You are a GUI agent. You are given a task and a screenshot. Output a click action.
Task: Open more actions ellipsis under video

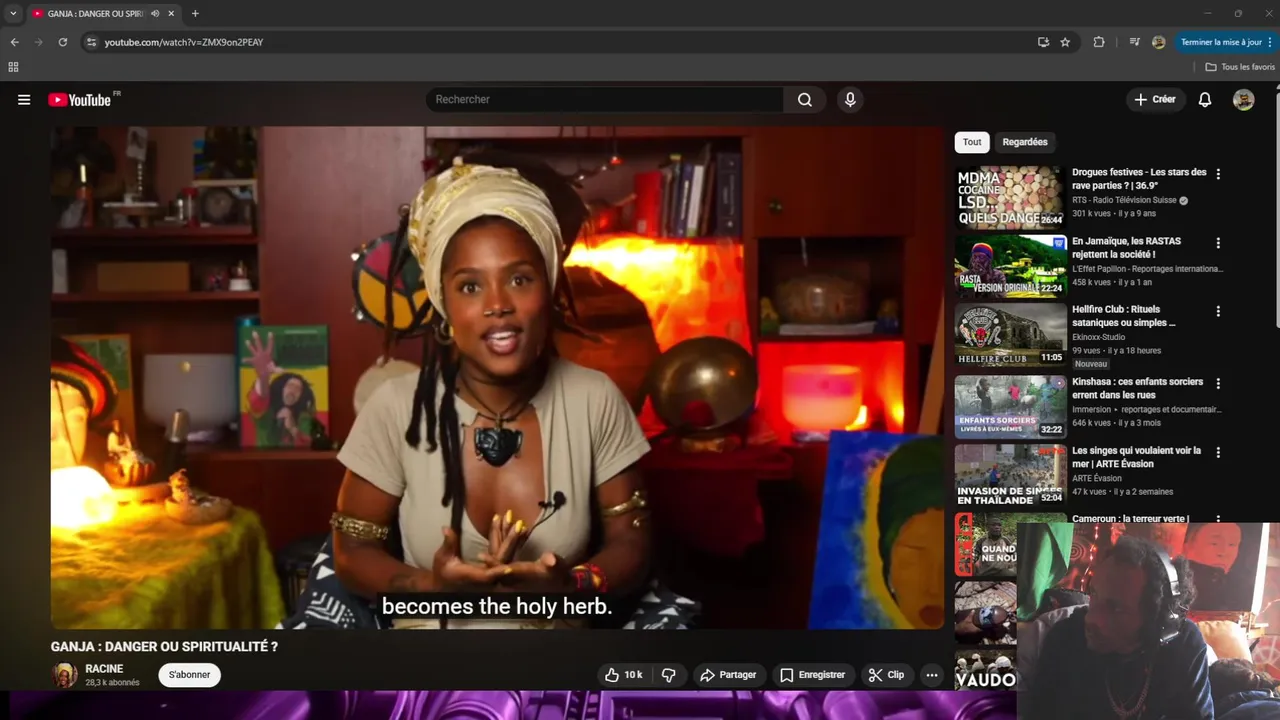932,675
